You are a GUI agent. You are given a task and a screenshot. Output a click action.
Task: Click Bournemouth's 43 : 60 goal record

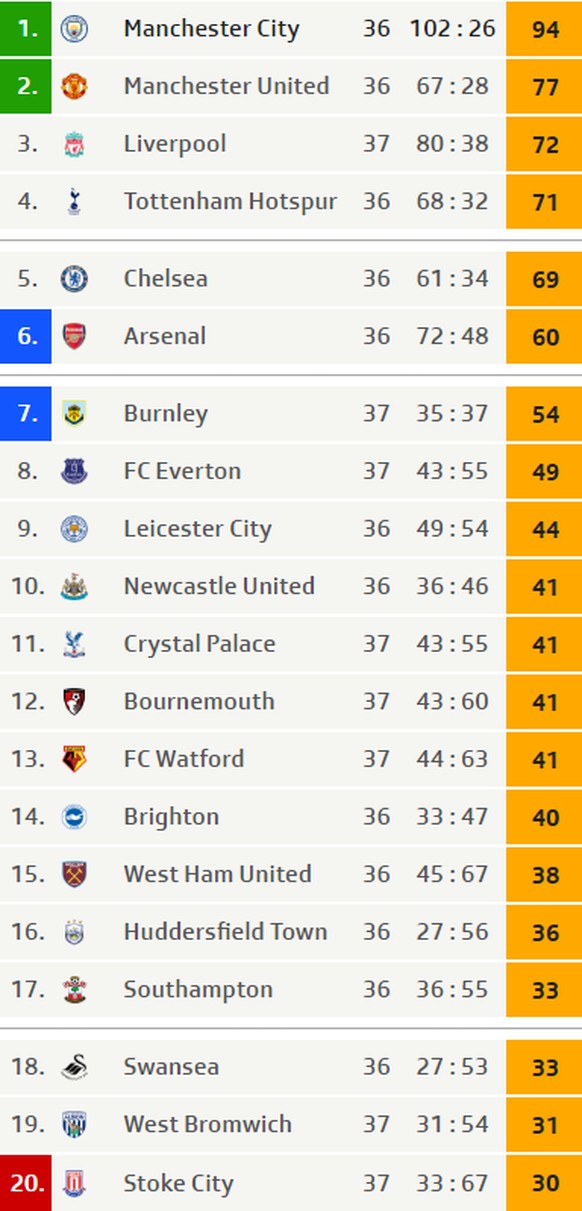tap(453, 701)
